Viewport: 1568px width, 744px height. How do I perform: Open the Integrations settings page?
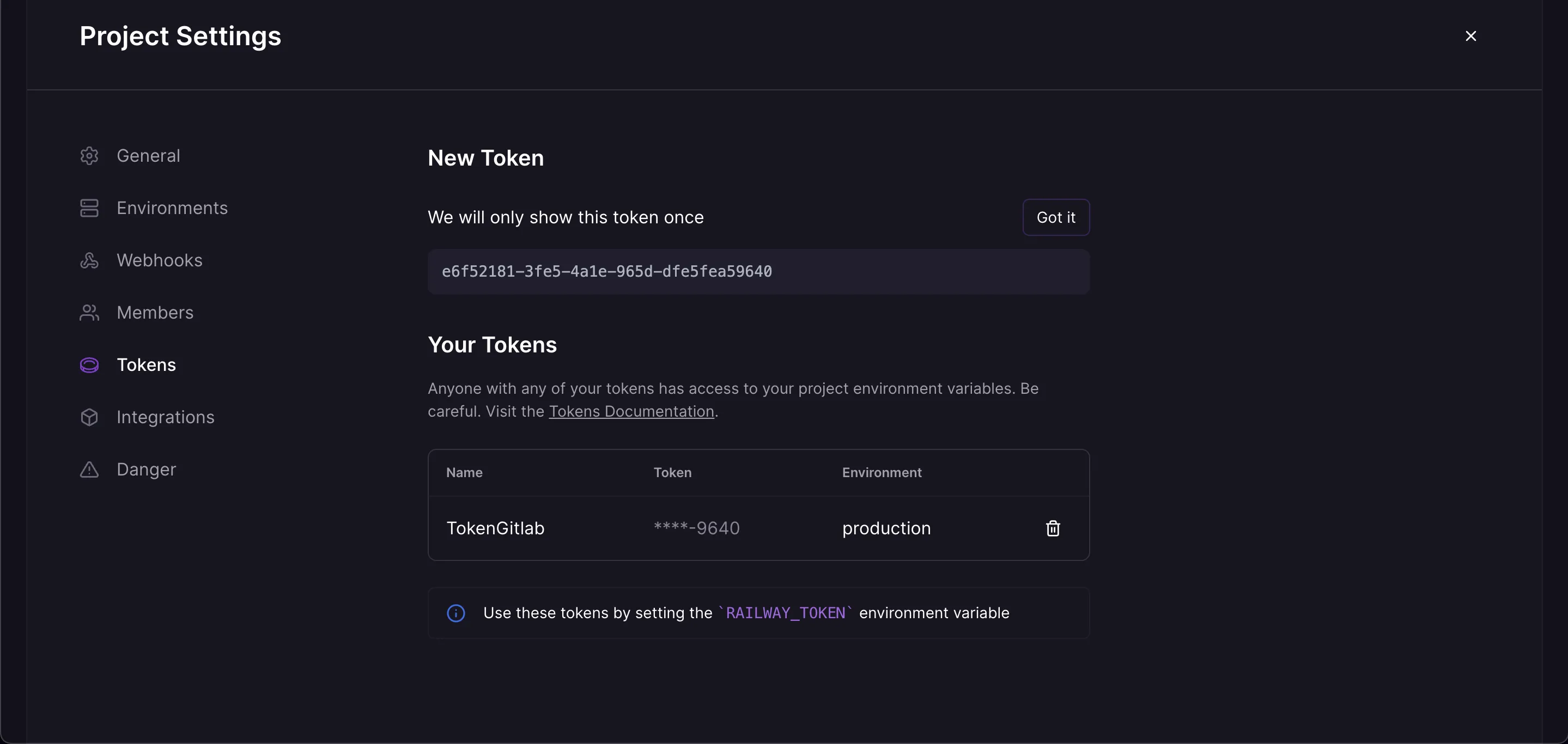pyautogui.click(x=165, y=417)
